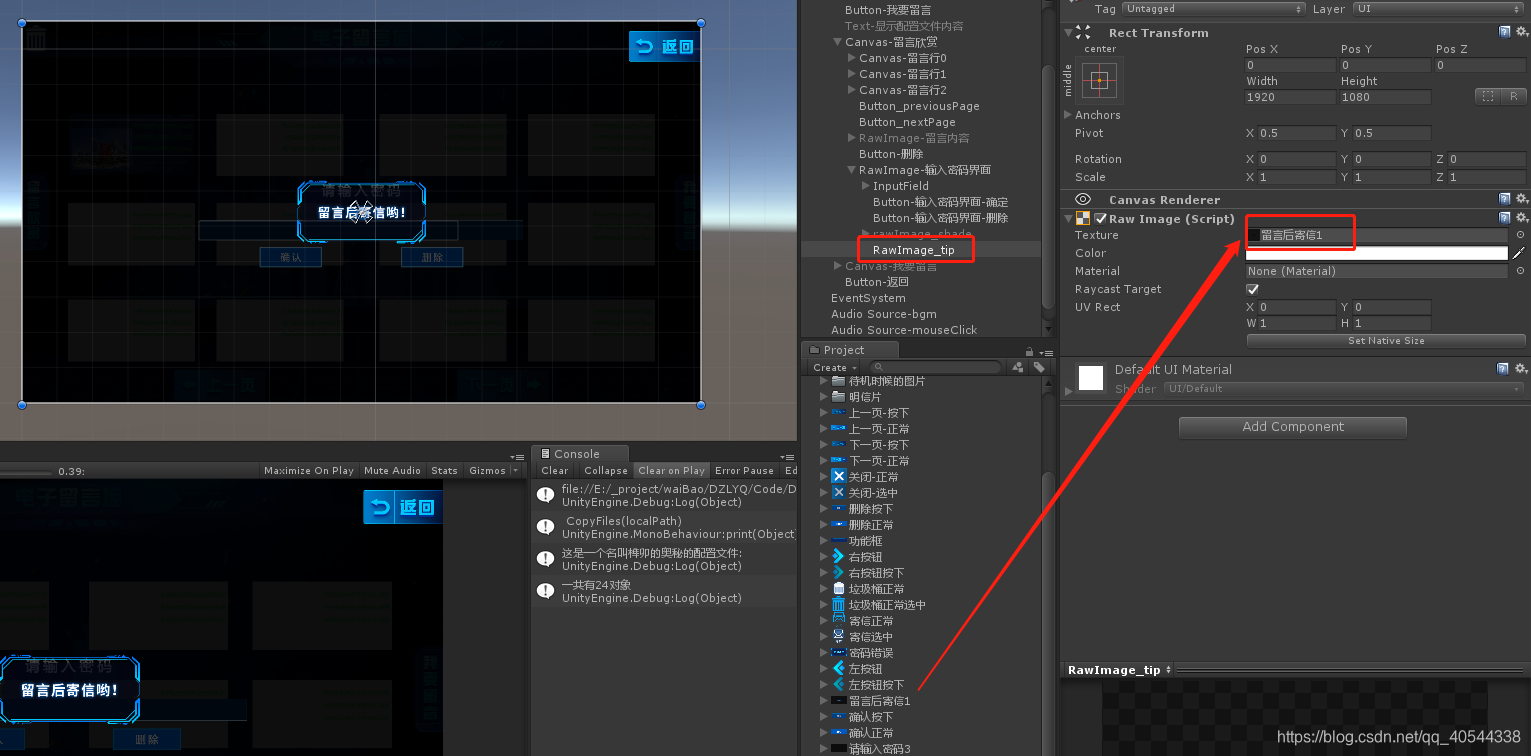1531x756 pixels.
Task: Open the Raw Image component gear menu
Action: click(1521, 218)
